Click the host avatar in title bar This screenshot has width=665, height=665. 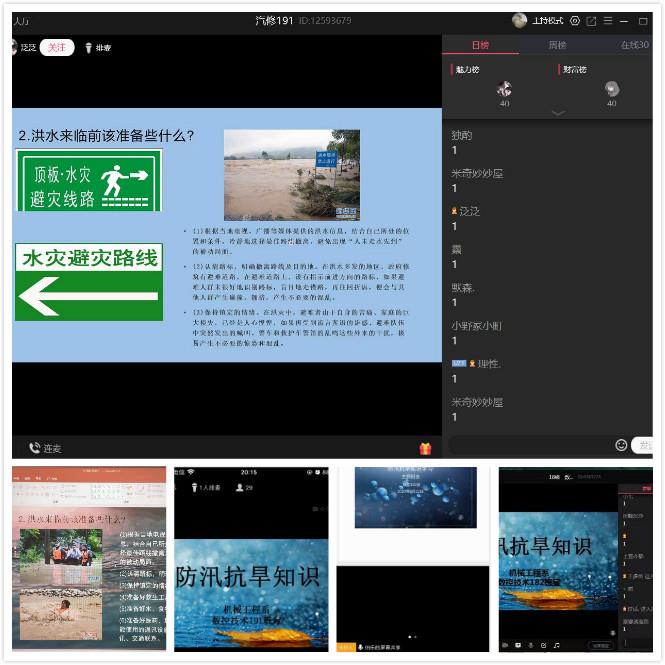(x=519, y=21)
